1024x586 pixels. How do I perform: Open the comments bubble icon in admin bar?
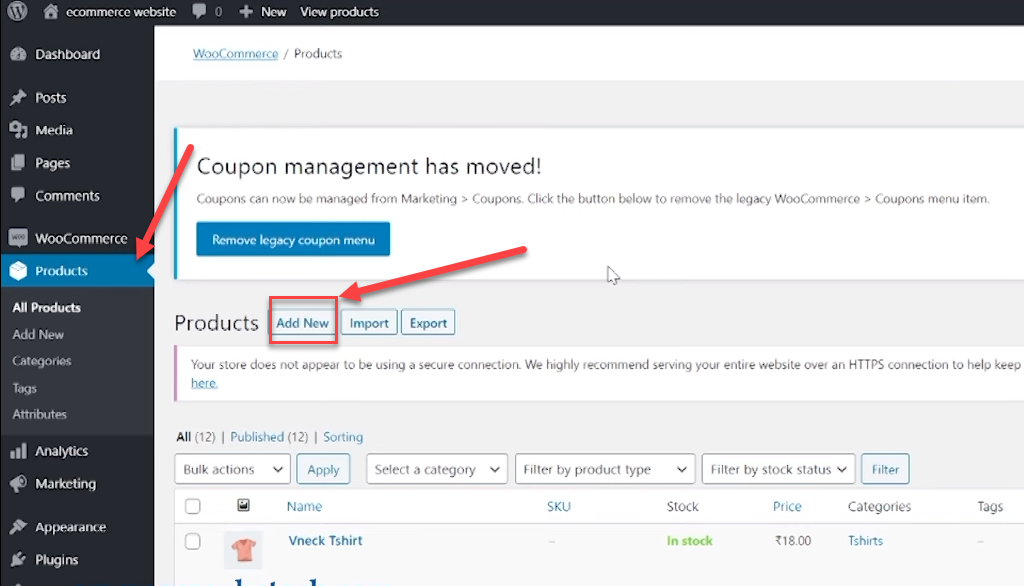pyautogui.click(x=199, y=11)
